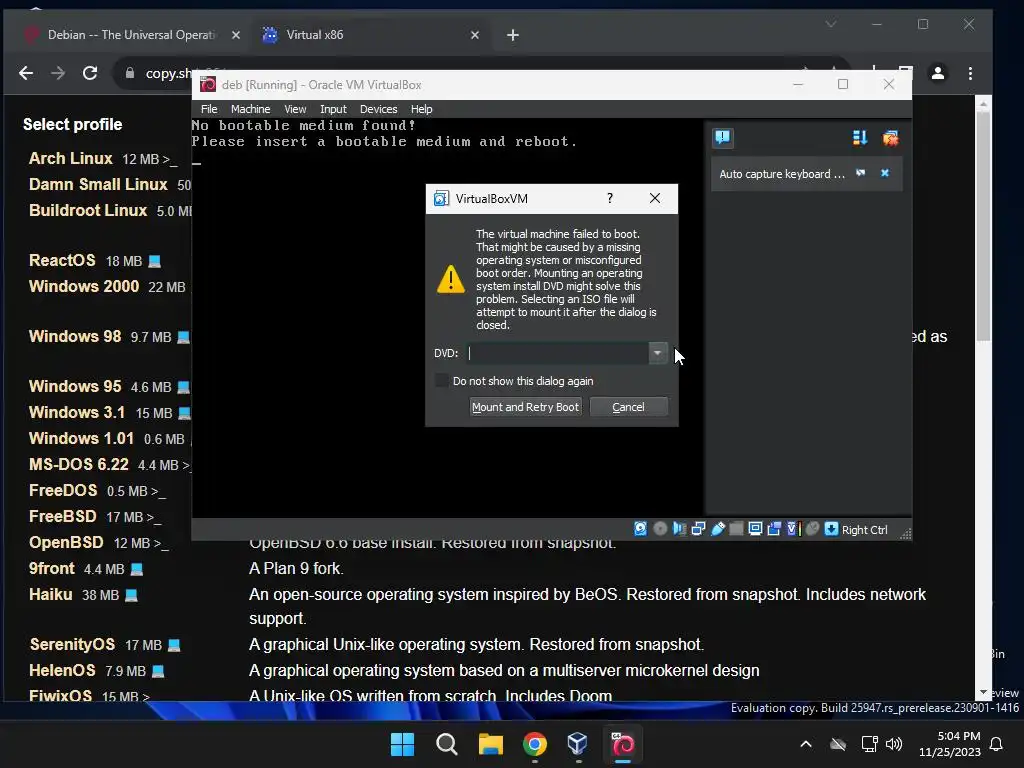Select the Damn Small Linux profile link
This screenshot has width=1024, height=768.
click(98, 185)
